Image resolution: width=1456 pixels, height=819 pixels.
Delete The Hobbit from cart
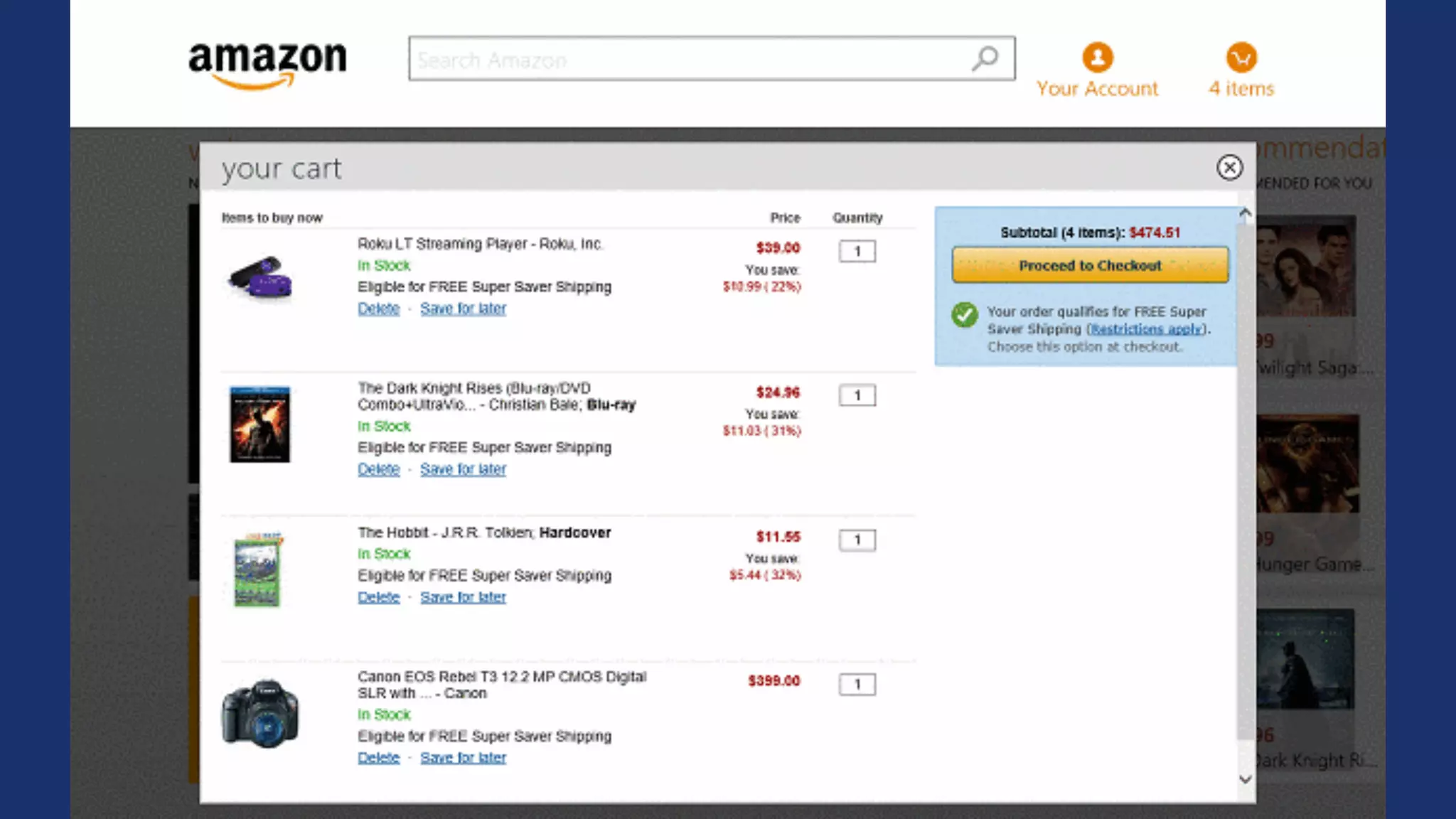[x=378, y=597]
